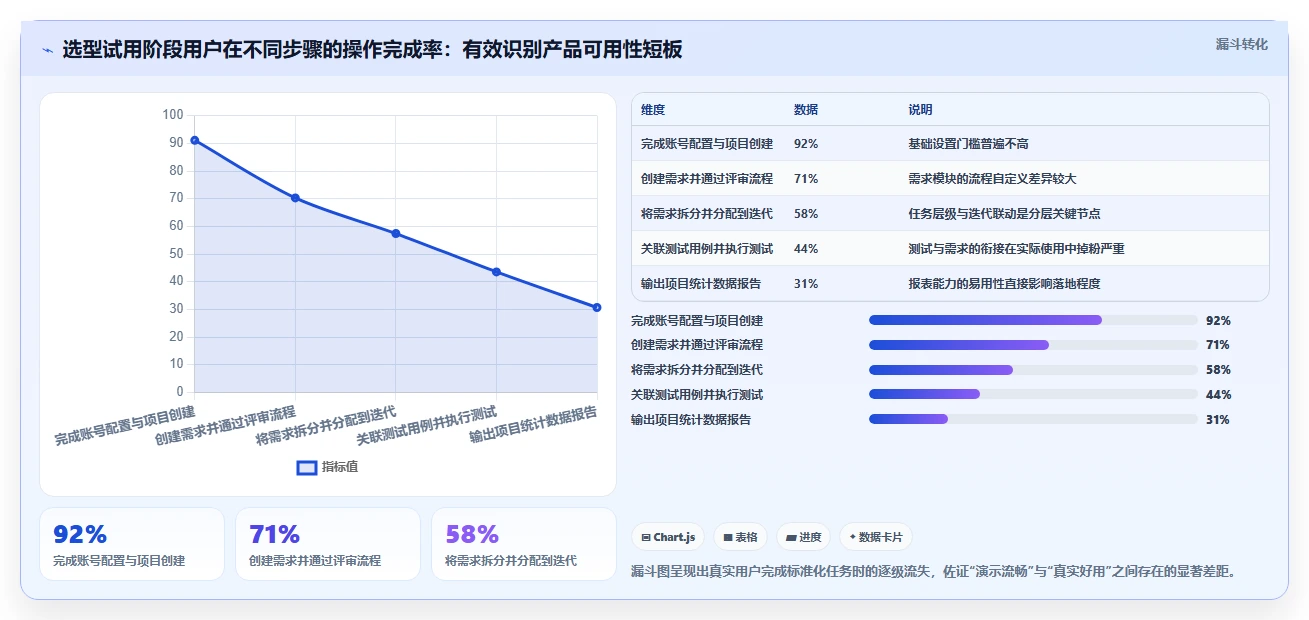Select the Chart.js tag chip
The width and height of the screenshot is (1309, 620).
point(667,537)
